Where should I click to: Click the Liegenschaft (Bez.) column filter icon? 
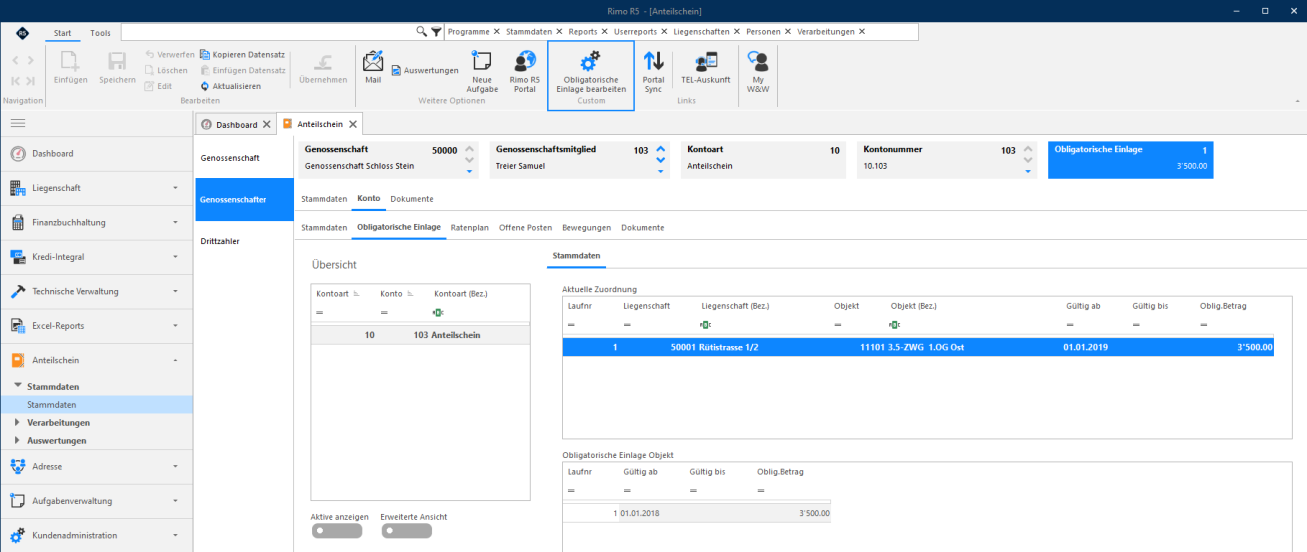706,325
